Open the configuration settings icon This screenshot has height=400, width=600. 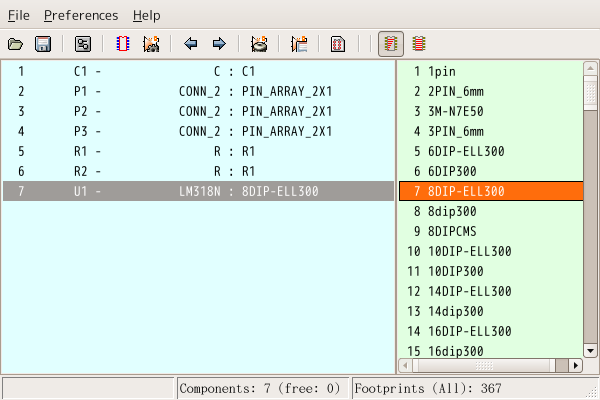point(83,44)
